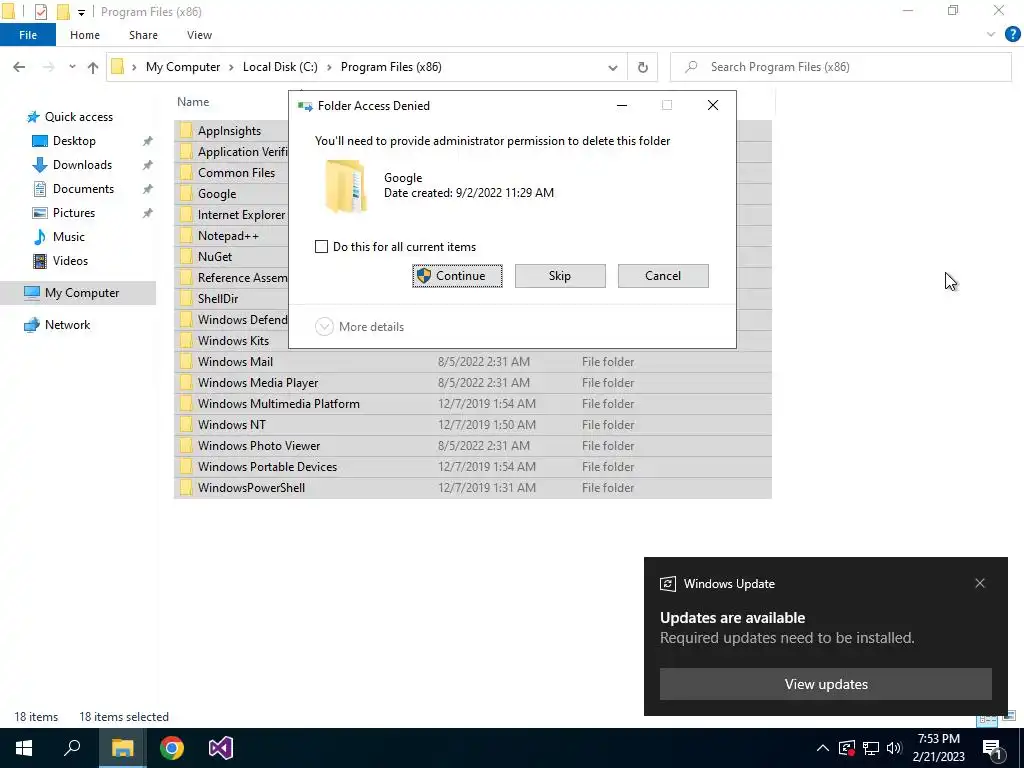Screen dimensions: 1024x768
Task: Click the Name column header
Action: pos(193,102)
